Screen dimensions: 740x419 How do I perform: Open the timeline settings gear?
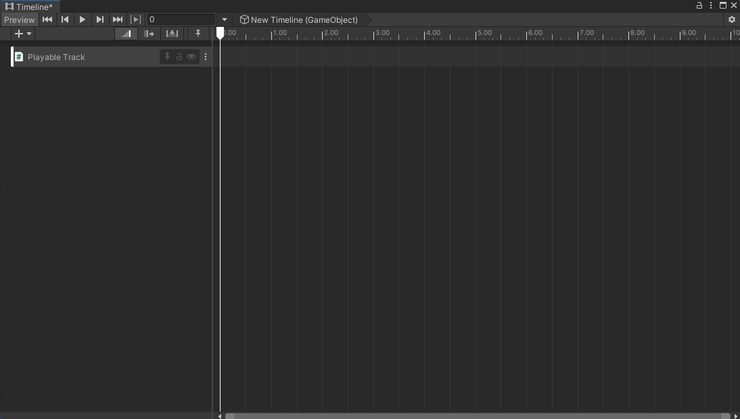coord(732,19)
